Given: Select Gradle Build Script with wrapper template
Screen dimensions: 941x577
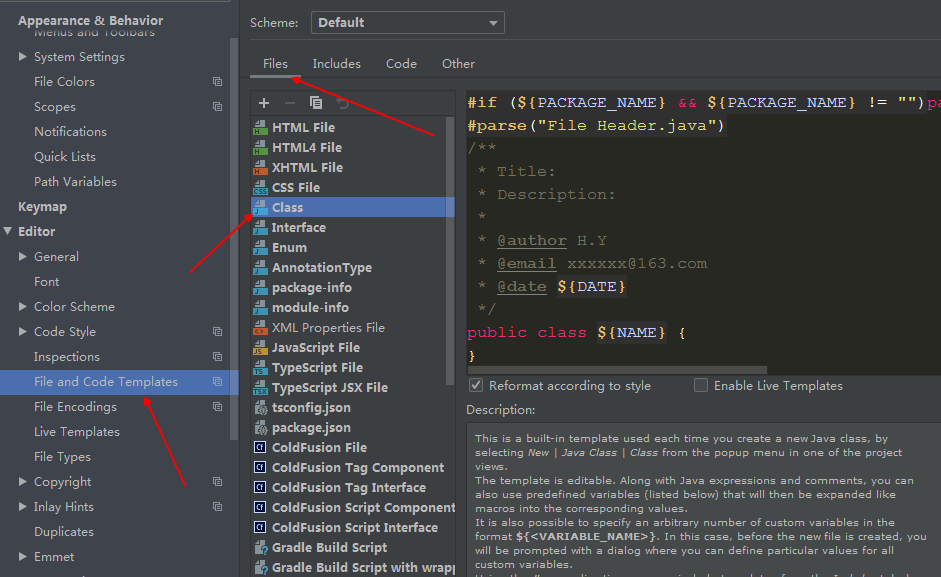Looking at the screenshot, I should pos(363,567).
